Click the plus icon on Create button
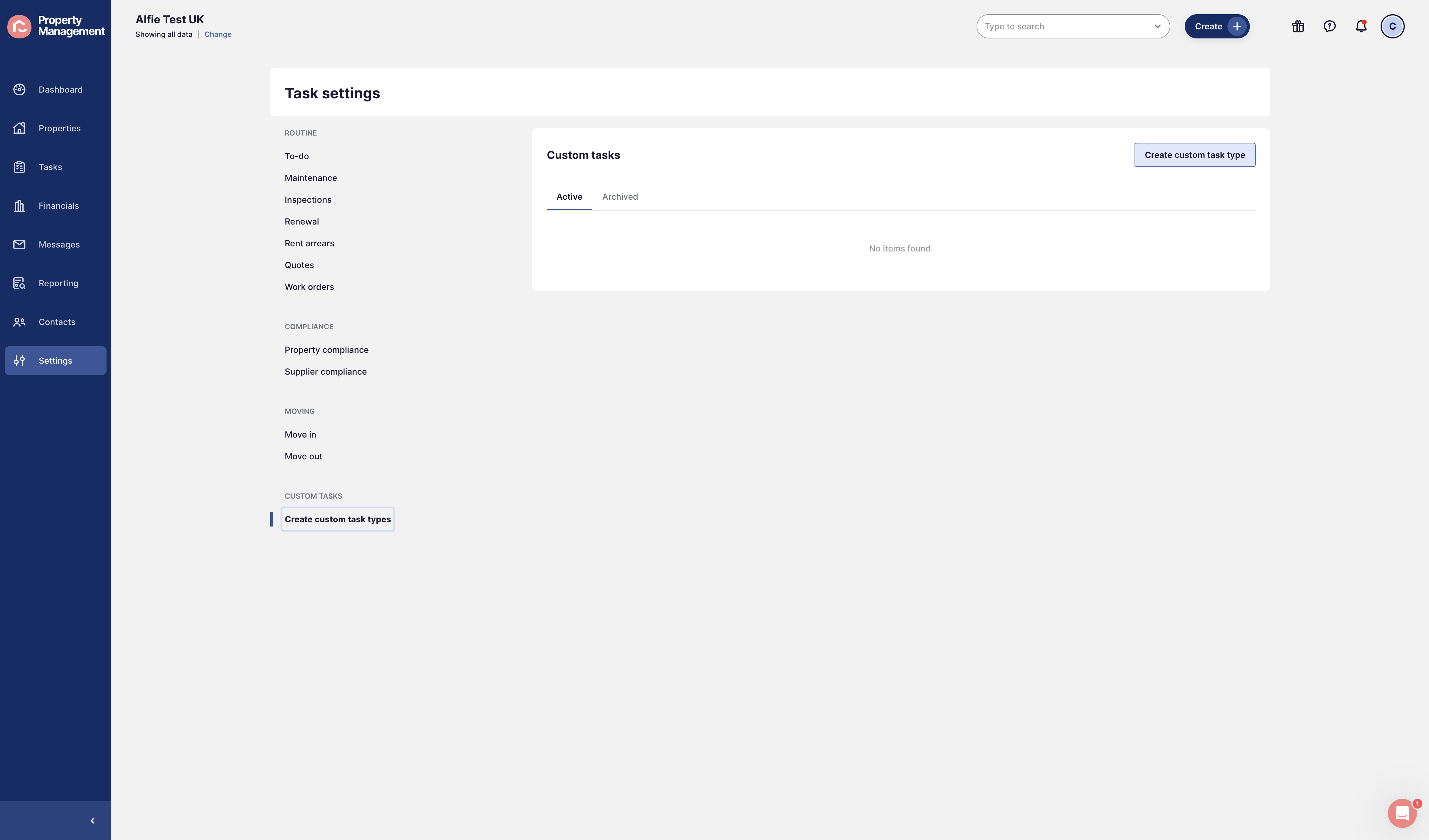The width and height of the screenshot is (1429, 840). coord(1237,26)
